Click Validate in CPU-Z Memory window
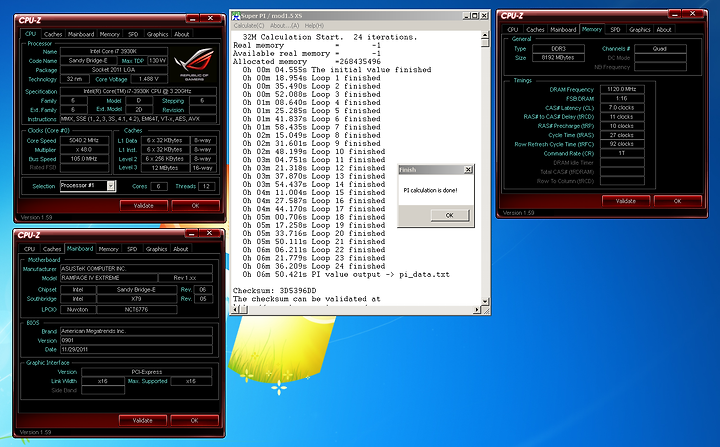This screenshot has width=720, height=447. coord(626,201)
